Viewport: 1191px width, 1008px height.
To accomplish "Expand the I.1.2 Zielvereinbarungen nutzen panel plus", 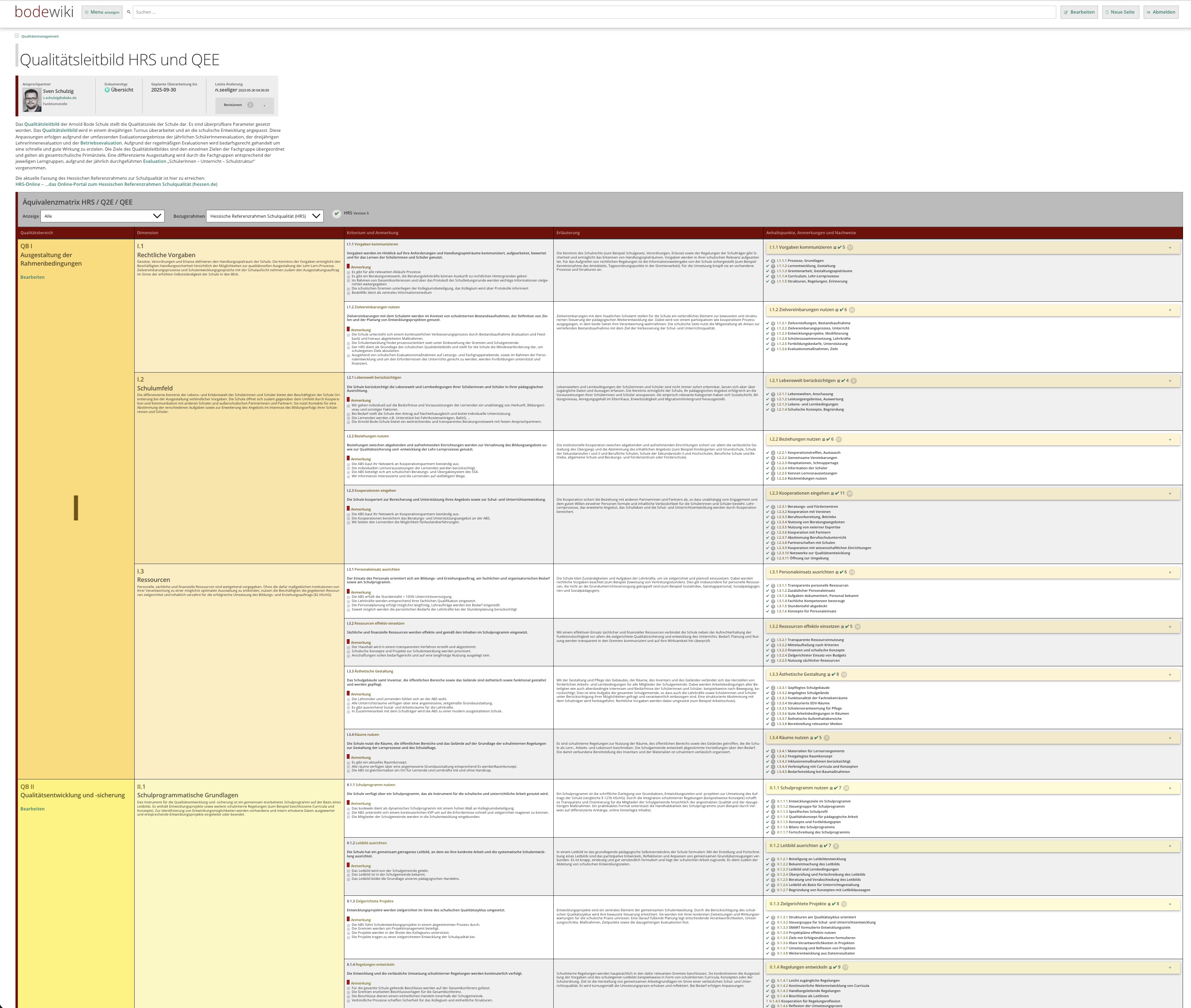I will click(1170, 310).
